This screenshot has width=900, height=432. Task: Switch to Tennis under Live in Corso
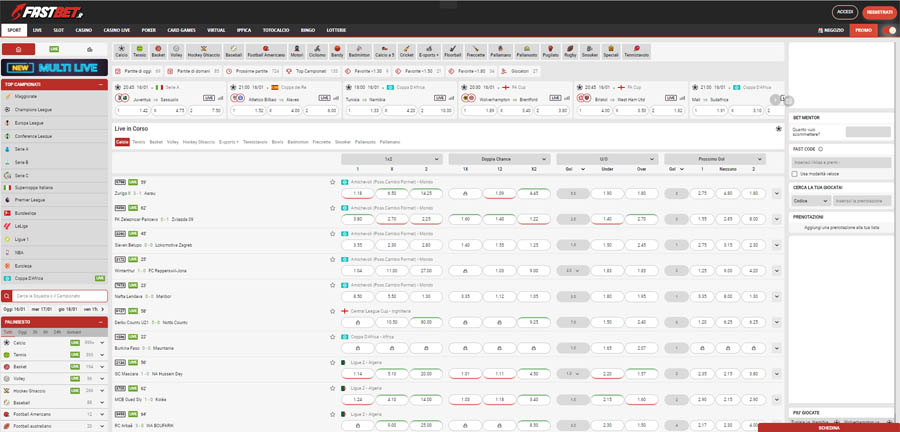[139, 142]
